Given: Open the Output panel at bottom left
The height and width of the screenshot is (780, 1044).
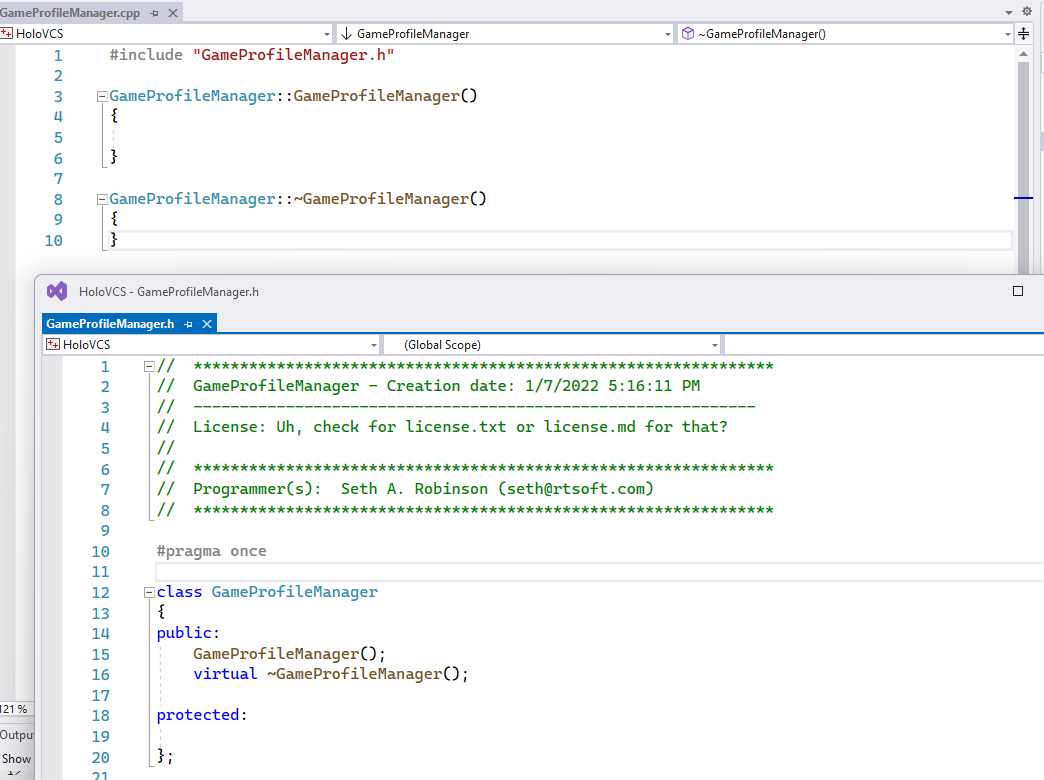Looking at the screenshot, I should [14, 734].
